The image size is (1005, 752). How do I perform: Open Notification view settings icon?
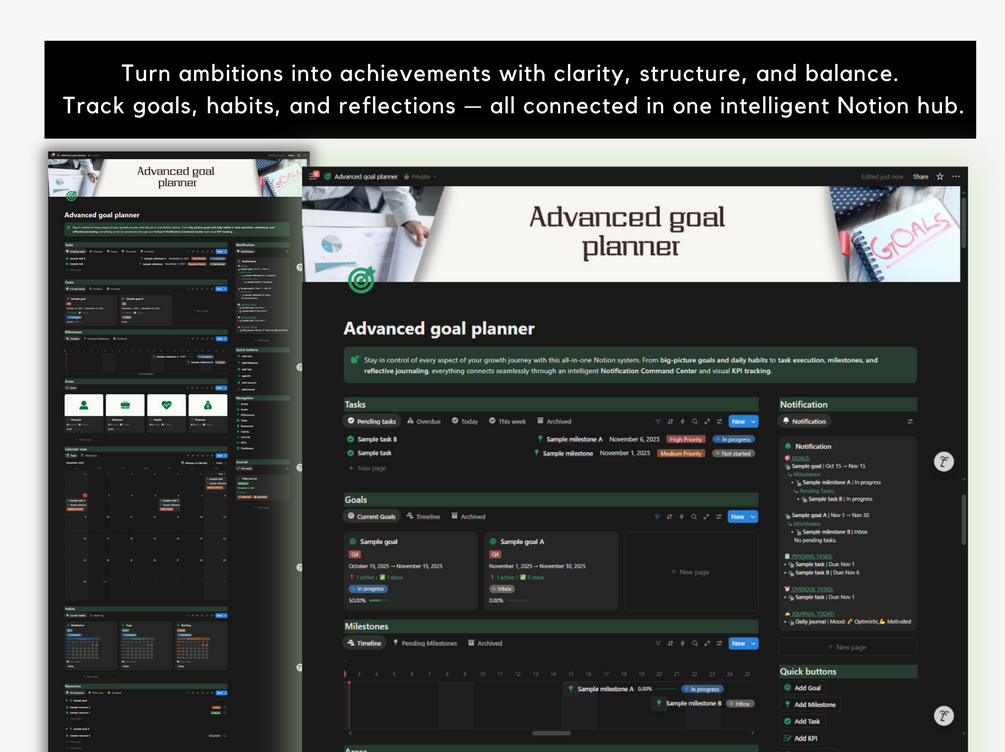tap(909, 421)
